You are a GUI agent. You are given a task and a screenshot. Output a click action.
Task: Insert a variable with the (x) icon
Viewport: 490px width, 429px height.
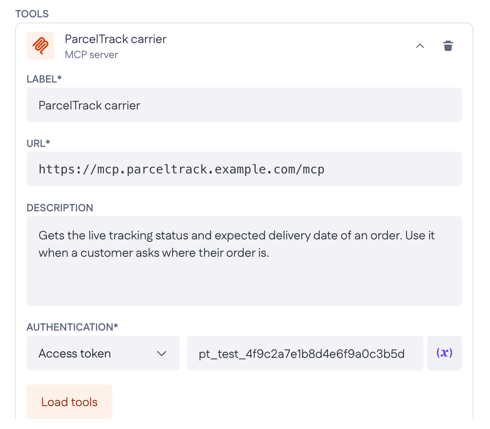pos(444,353)
